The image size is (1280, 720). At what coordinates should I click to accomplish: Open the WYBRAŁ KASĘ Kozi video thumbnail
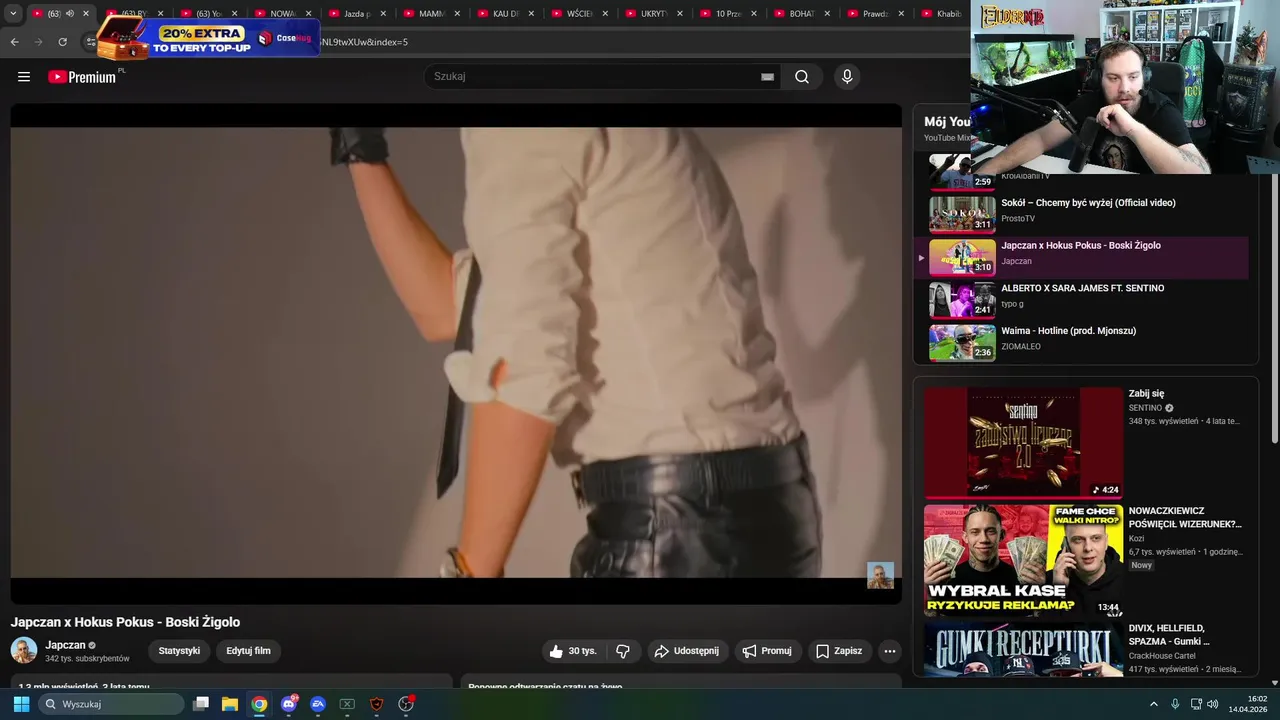(1023, 560)
